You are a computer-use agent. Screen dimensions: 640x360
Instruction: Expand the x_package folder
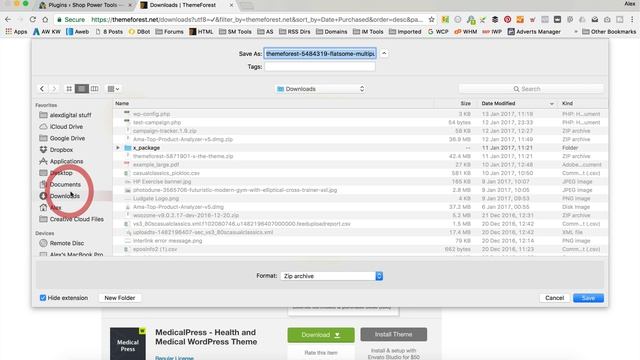pos(118,148)
